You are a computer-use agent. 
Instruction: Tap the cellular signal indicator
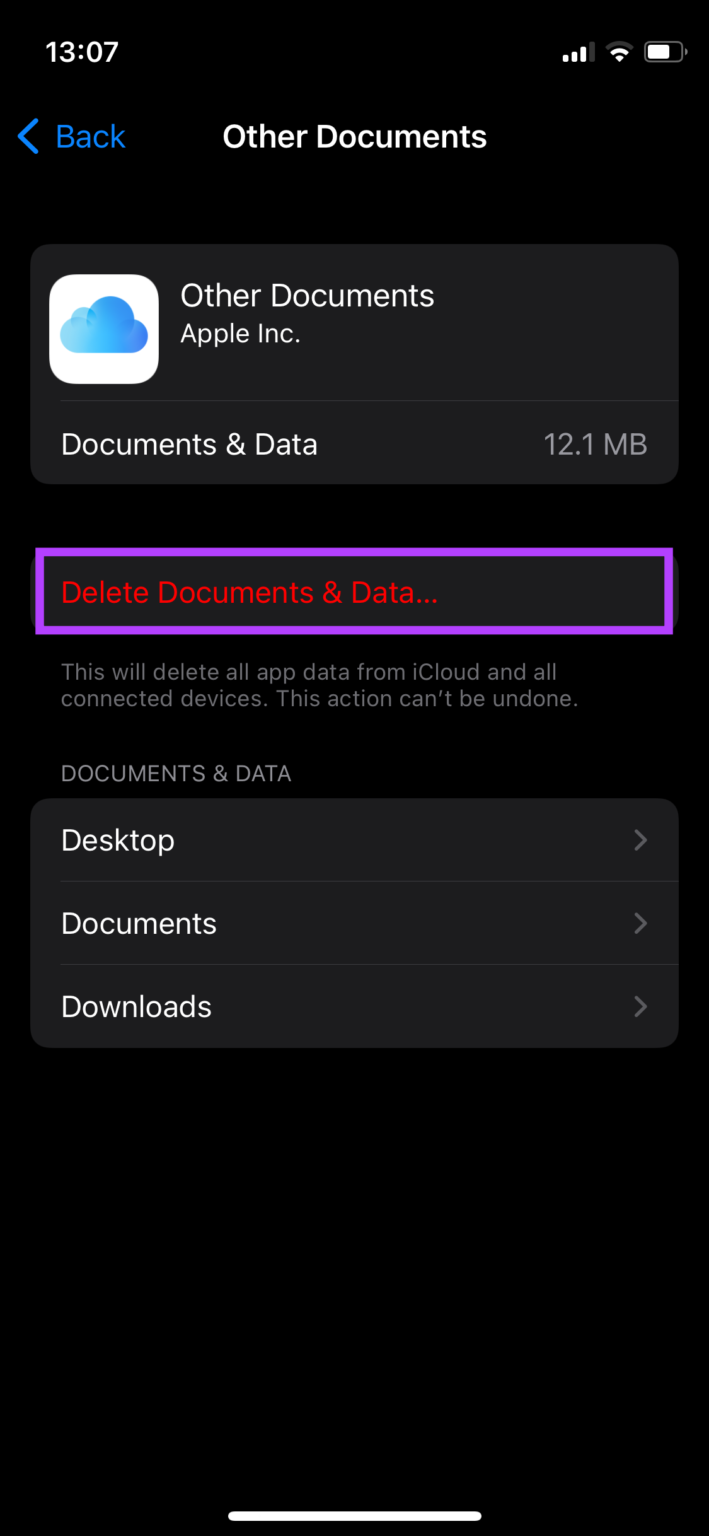point(576,51)
